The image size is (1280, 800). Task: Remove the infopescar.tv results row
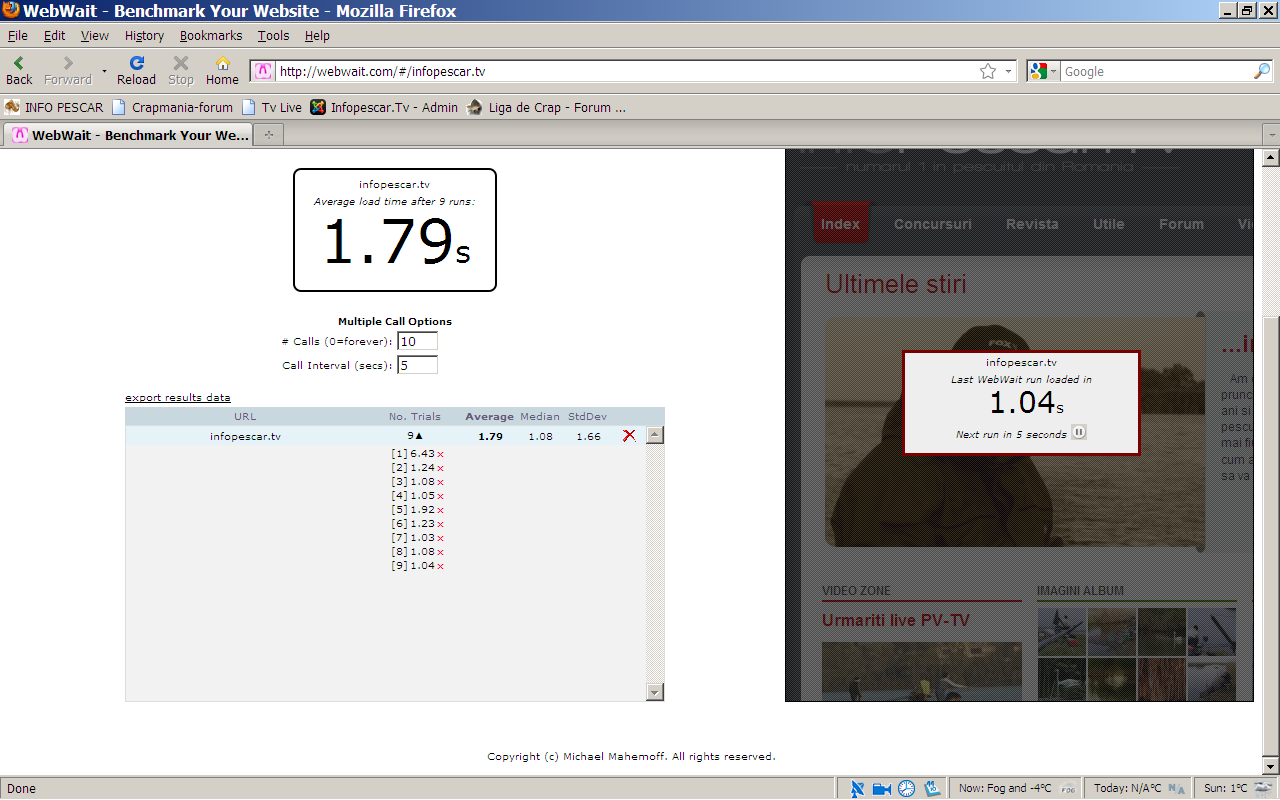(x=629, y=436)
